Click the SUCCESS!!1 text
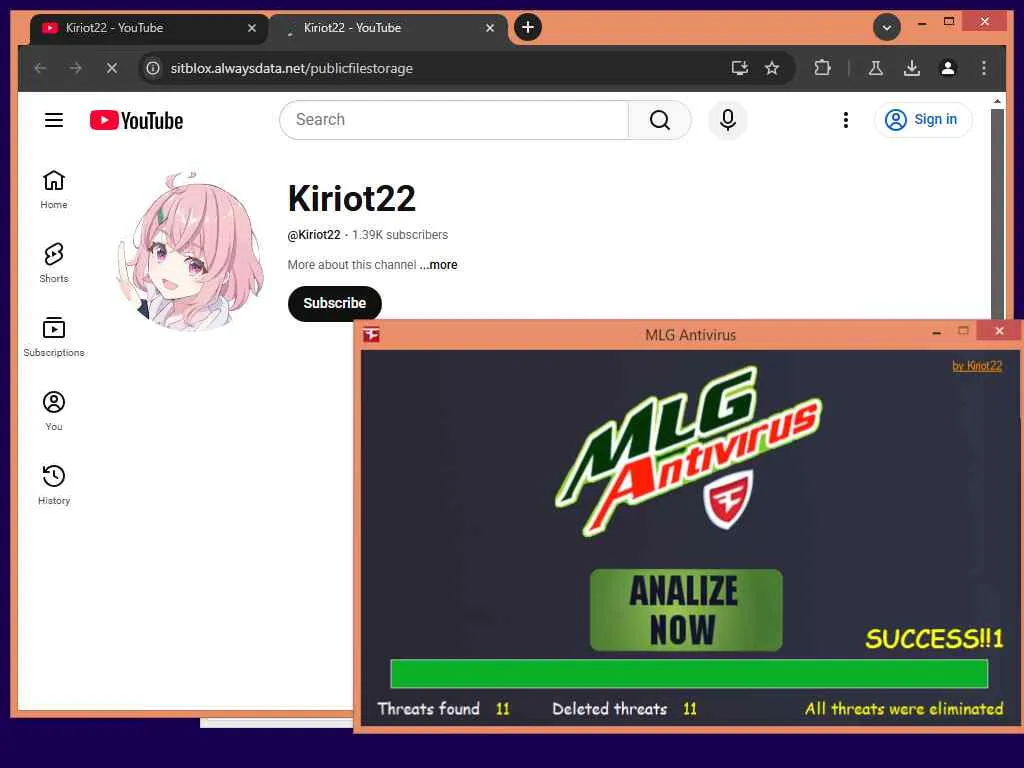Screen dimensions: 1024x768 pos(934,638)
